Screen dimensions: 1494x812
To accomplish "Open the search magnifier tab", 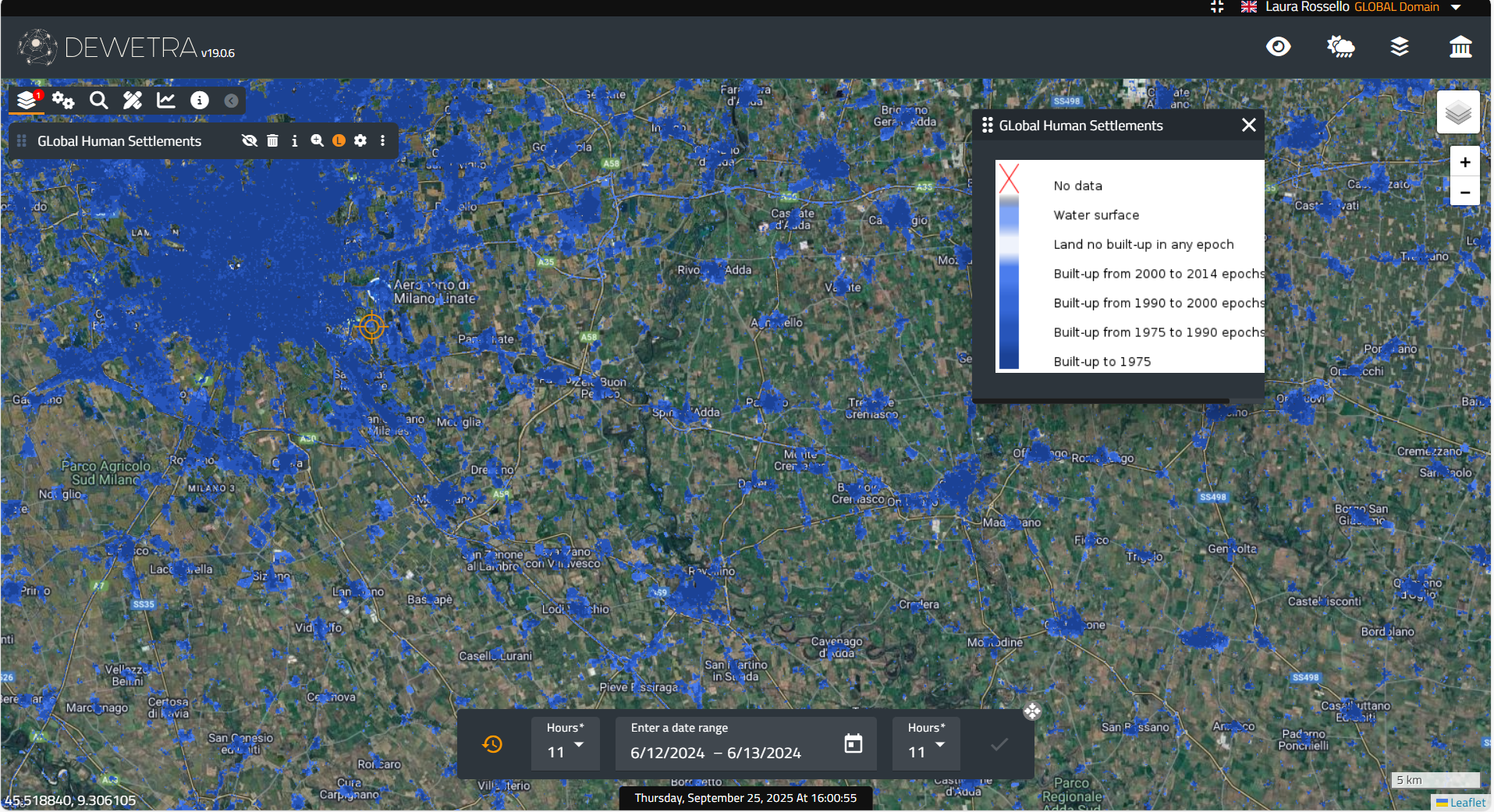I will coord(98,101).
